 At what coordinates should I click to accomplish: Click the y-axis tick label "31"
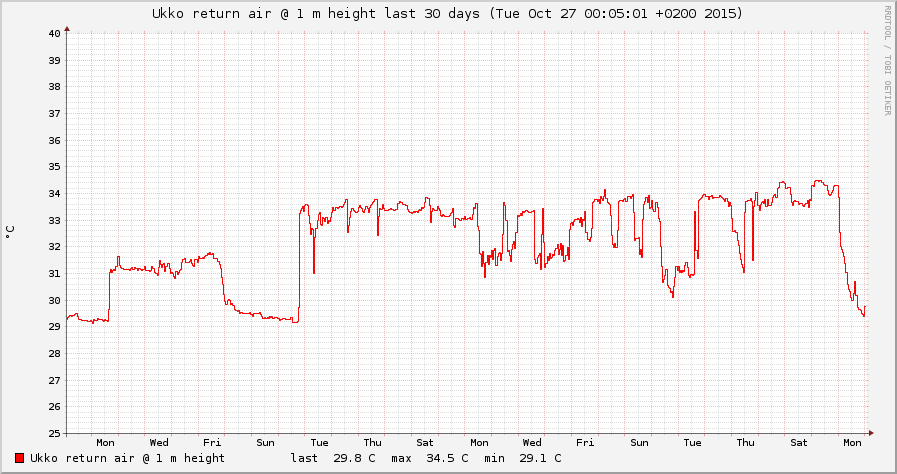pos(54,274)
